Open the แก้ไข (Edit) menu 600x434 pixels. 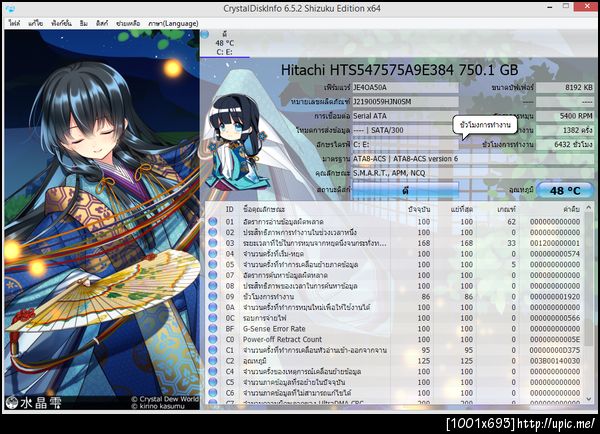36,23
